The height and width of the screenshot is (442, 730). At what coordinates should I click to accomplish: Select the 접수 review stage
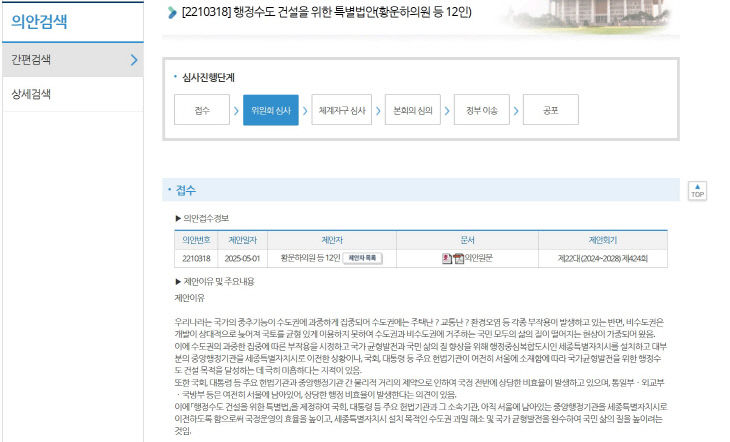202,110
